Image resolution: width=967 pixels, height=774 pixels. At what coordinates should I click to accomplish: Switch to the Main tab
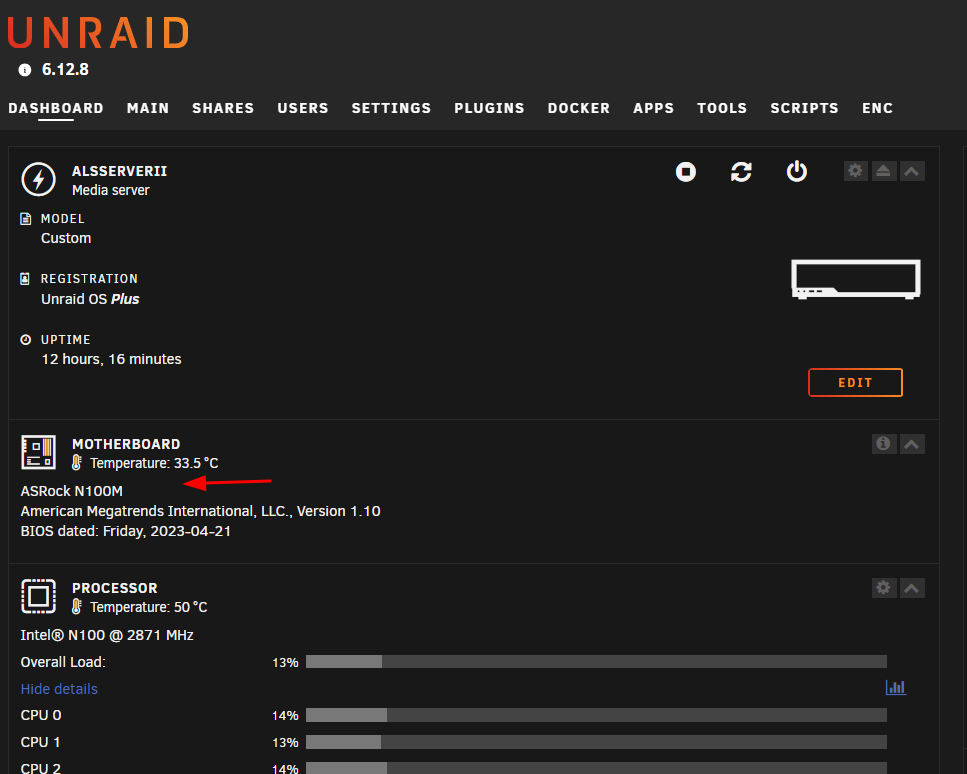[148, 109]
